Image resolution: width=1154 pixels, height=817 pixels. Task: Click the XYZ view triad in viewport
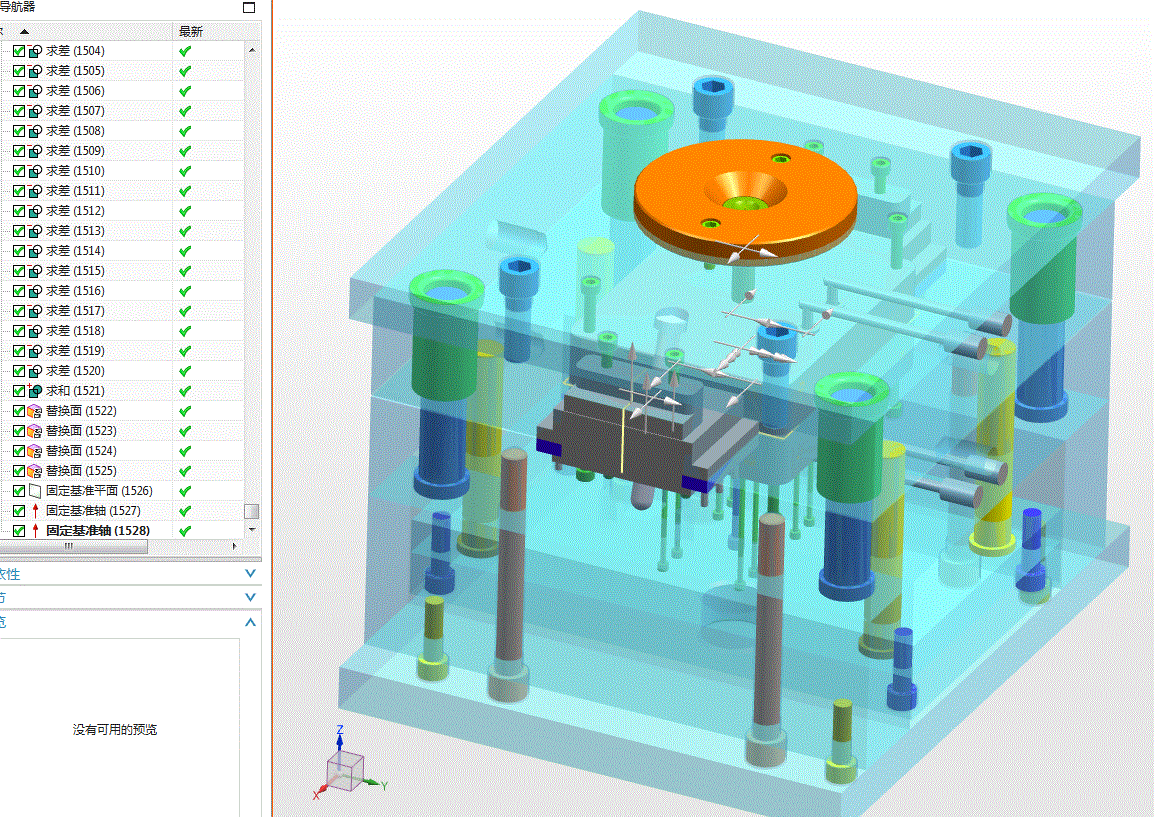(350, 765)
